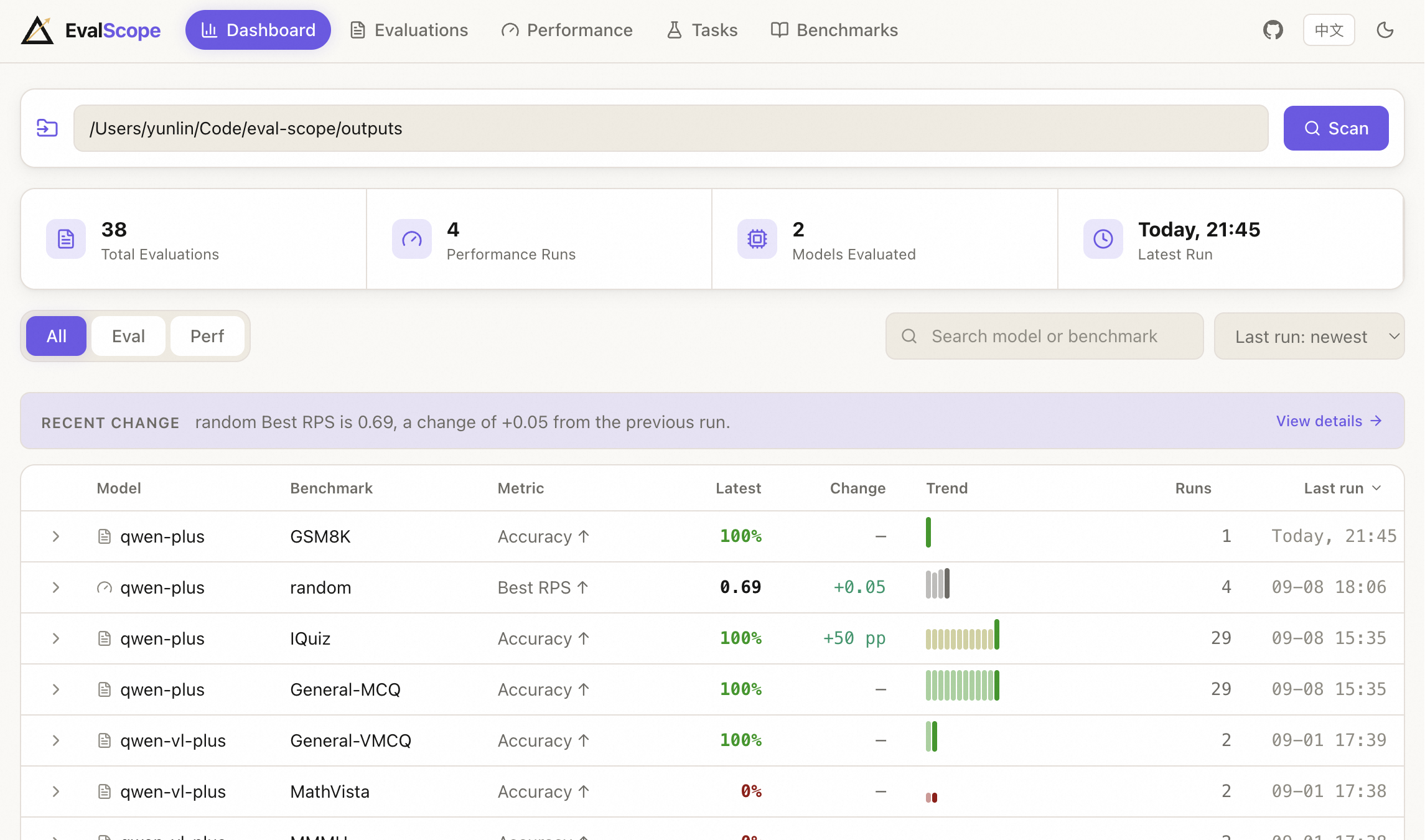Click the 0.69 latest value
The width and height of the screenshot is (1425, 840).
point(741,587)
